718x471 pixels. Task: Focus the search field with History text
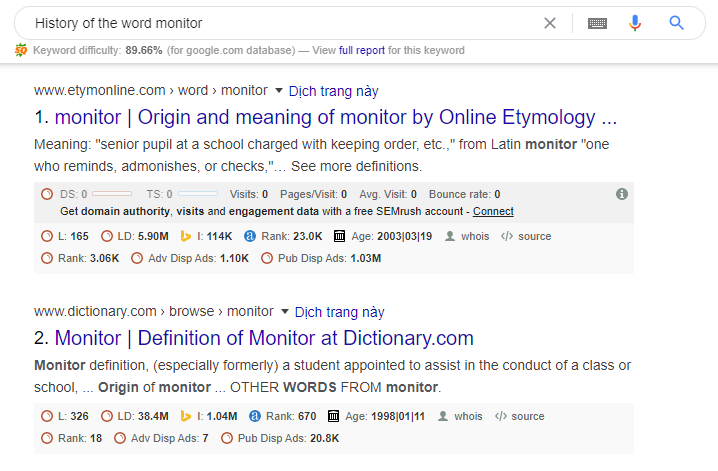pyautogui.click(x=284, y=23)
